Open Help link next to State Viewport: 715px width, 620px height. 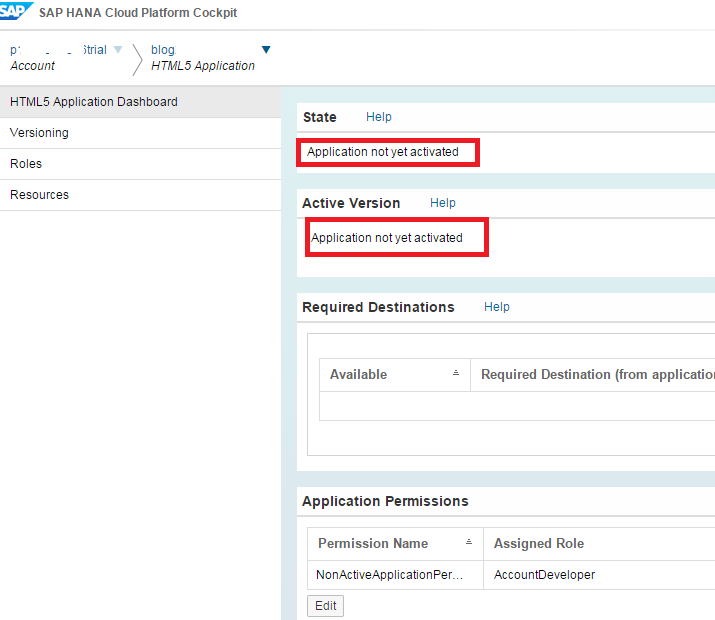[378, 117]
